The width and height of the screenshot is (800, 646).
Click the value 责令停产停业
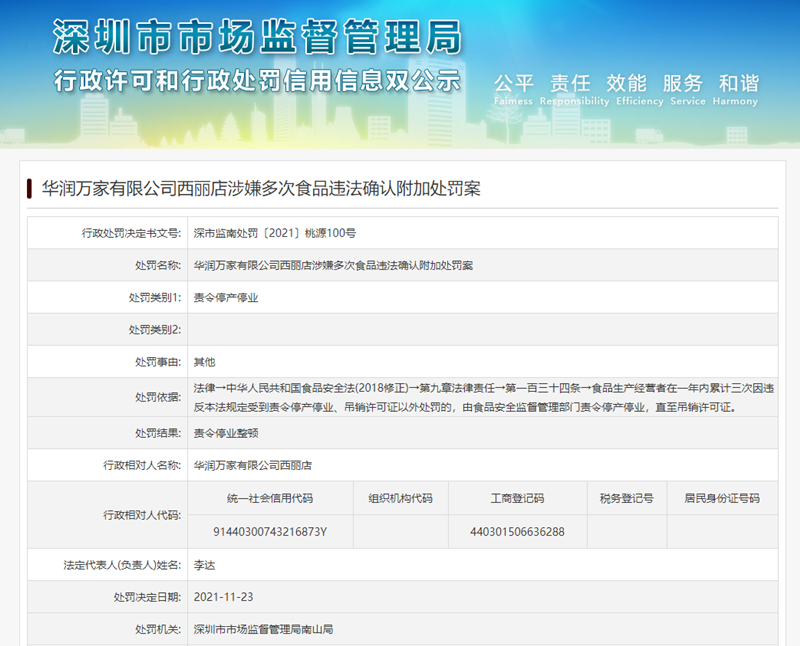226,297
